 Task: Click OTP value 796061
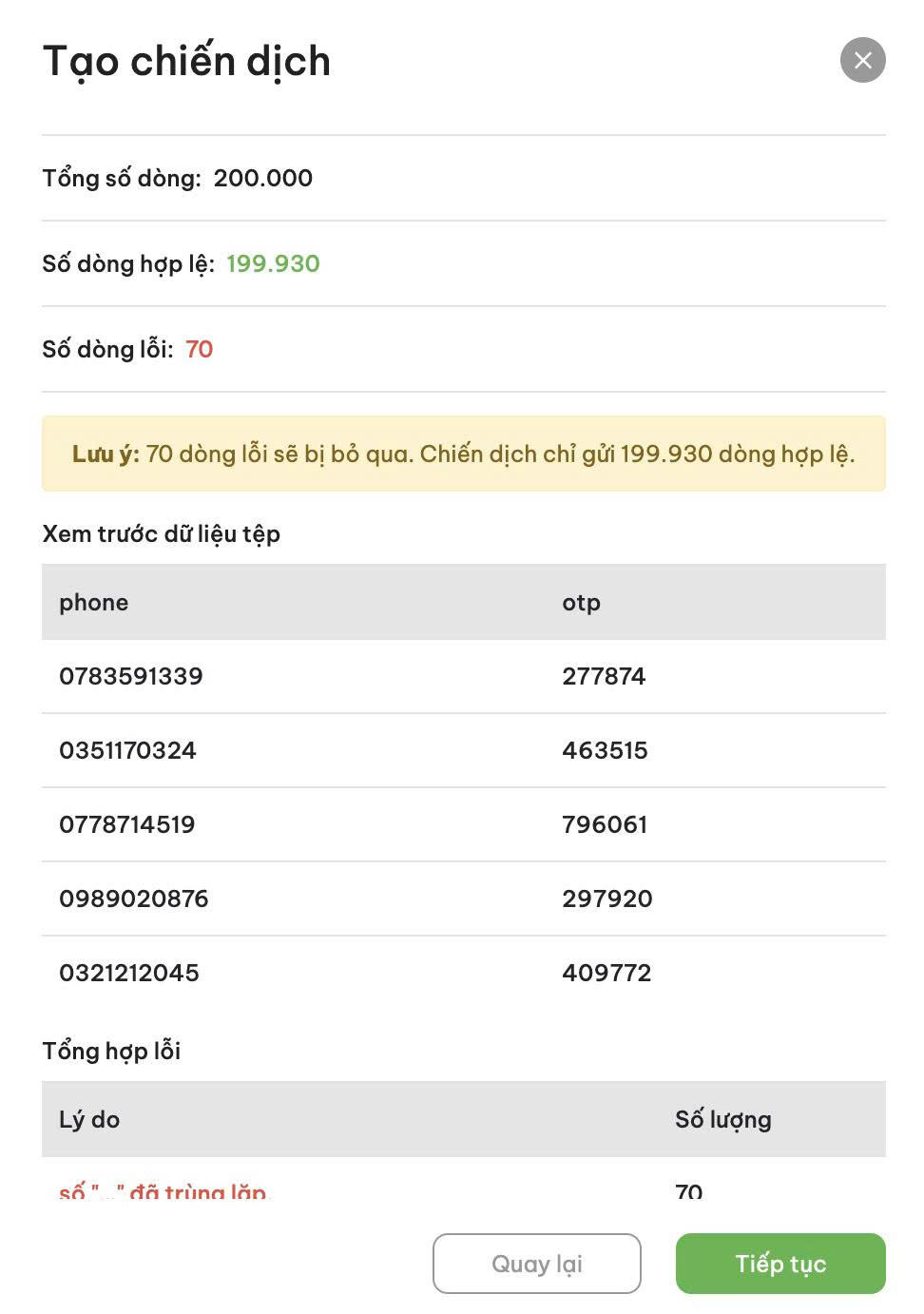(x=605, y=824)
